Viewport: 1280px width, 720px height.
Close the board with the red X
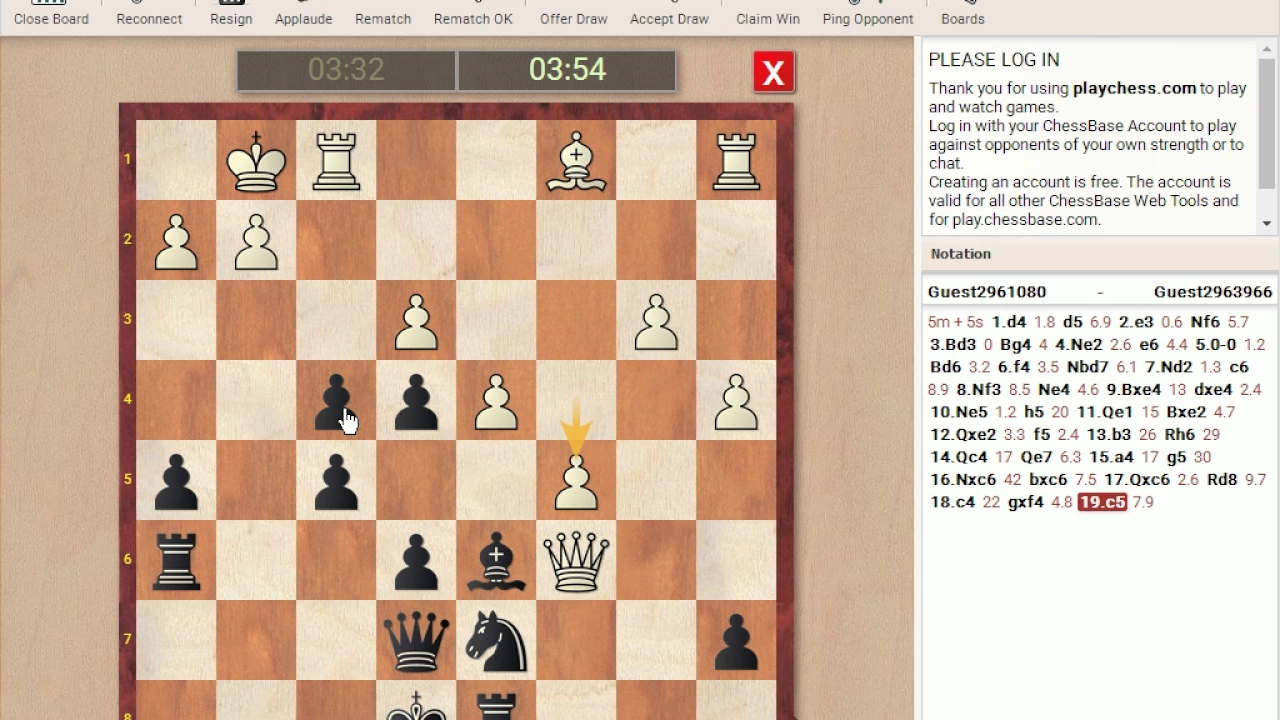[773, 72]
